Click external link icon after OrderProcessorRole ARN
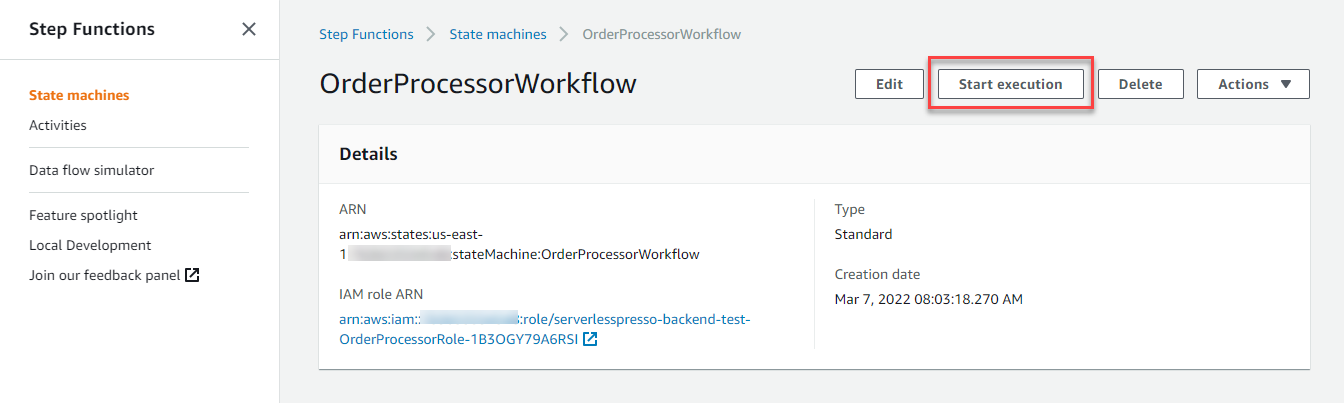The width and height of the screenshot is (1344, 403). coord(591,340)
